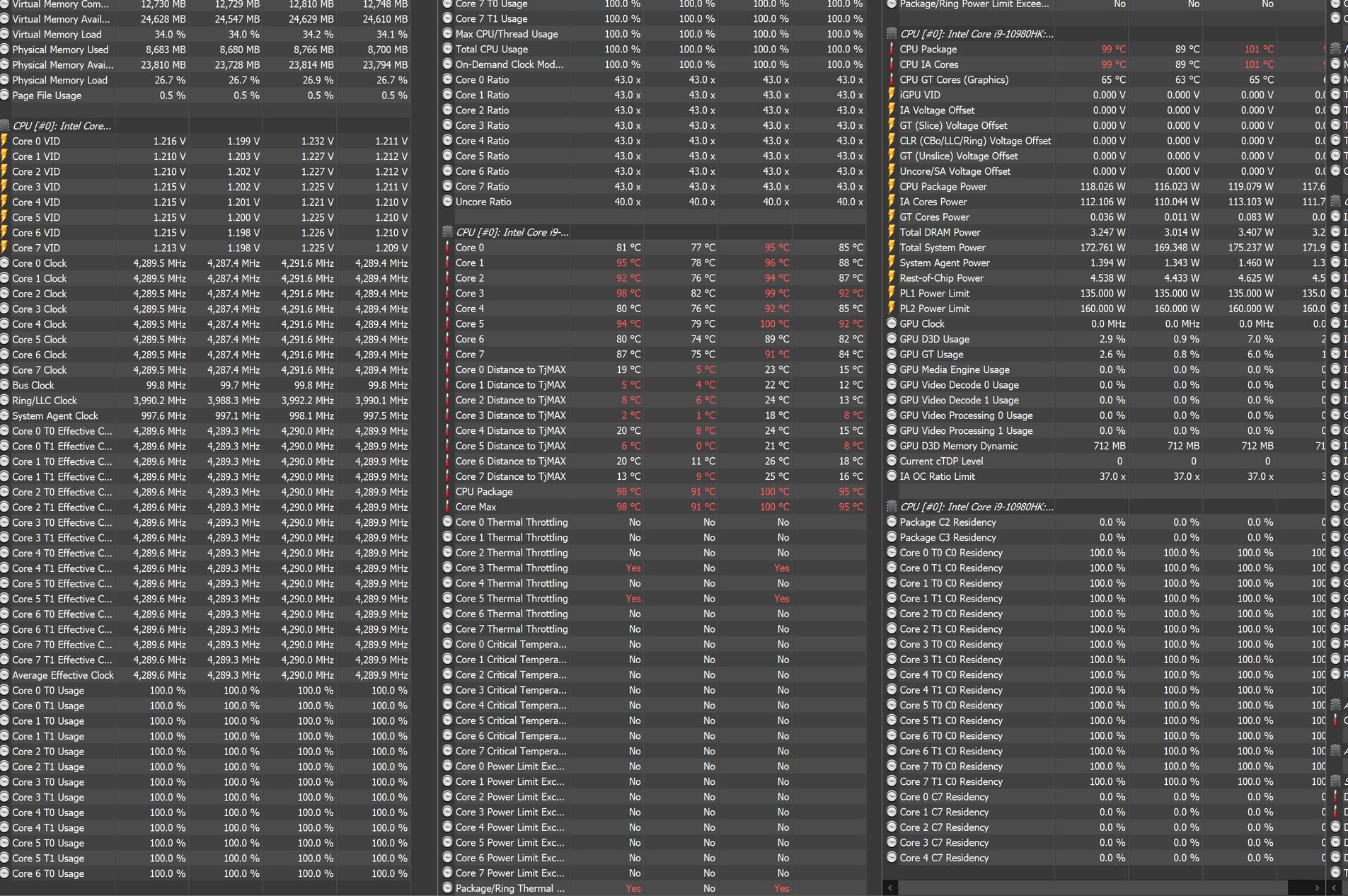Viewport: 1348px width, 896px height.
Task: Click the right arrow of the horizontal scrollbar
Action: 1317,888
